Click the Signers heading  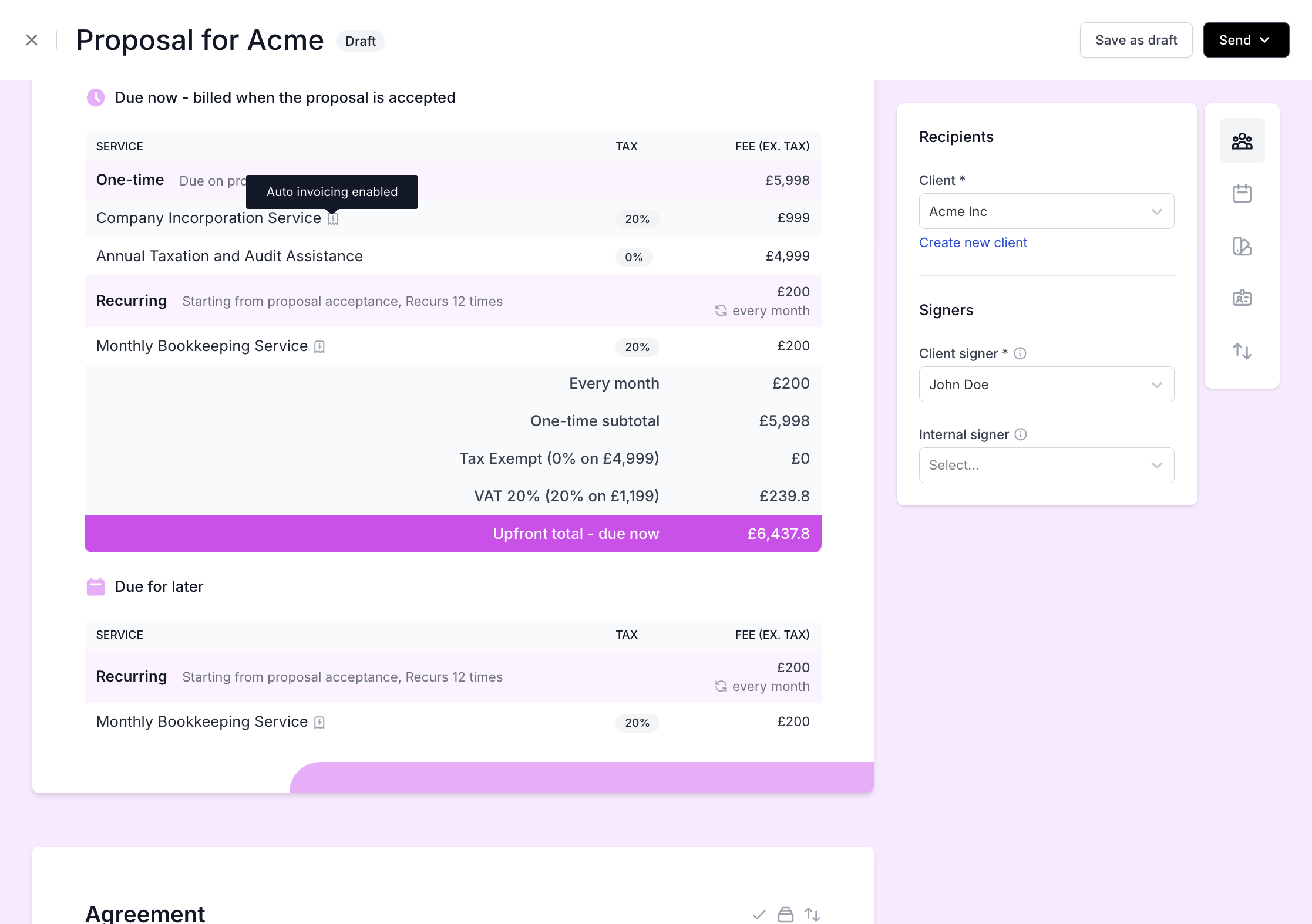point(946,310)
